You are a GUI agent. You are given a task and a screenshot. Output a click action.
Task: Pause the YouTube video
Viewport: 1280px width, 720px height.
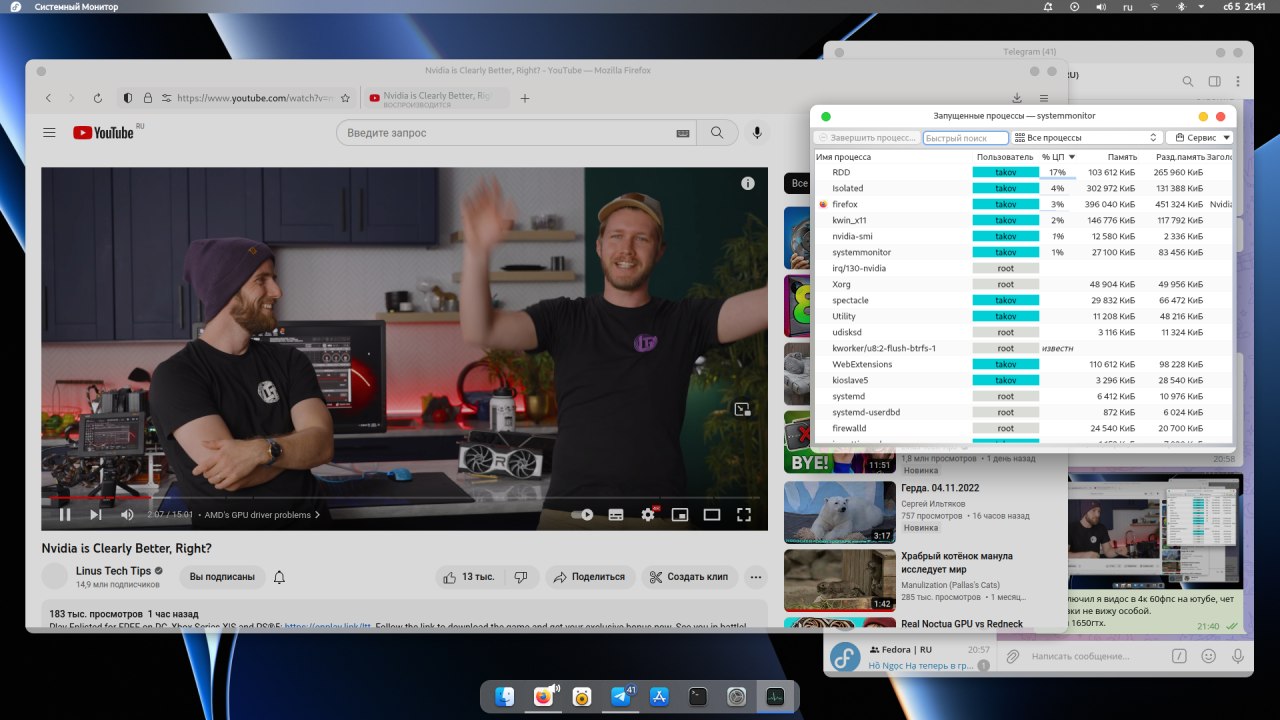65,515
